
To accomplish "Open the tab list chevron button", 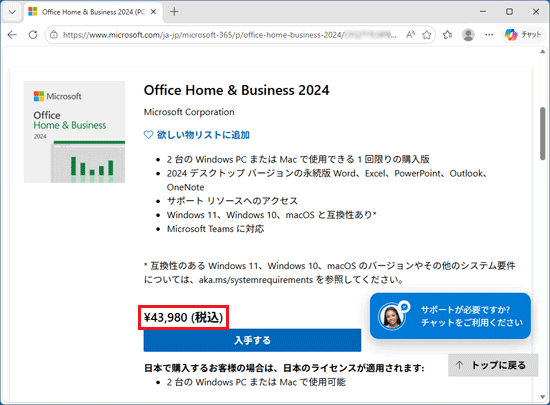I will 12,12.
